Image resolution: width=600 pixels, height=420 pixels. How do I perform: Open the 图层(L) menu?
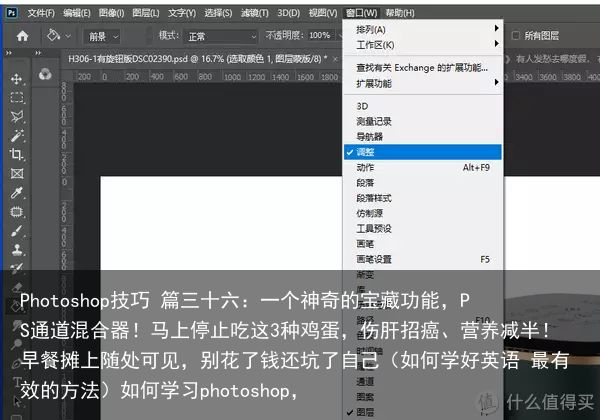coord(146,13)
